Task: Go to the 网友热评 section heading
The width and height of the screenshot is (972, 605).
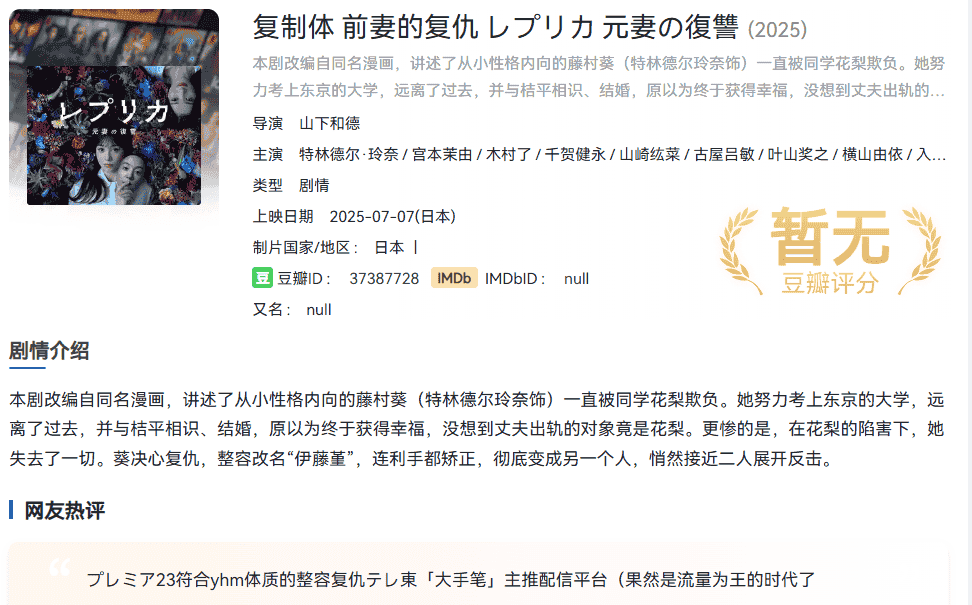Action: pos(64,510)
